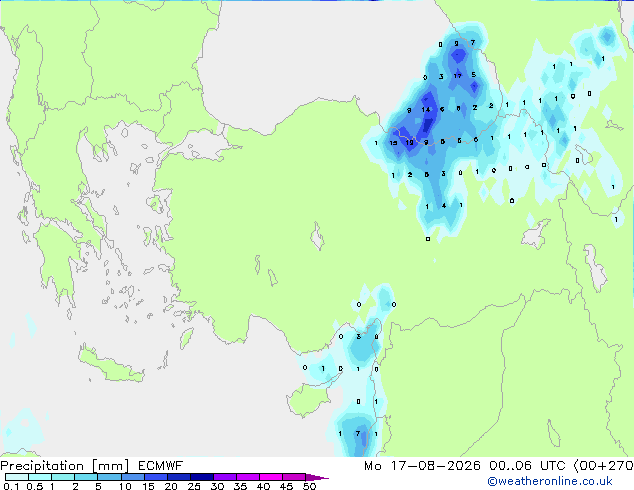The image size is (634, 490).
Task: Click the 20–25 mm legend color swatch
Action: [x=178, y=477]
